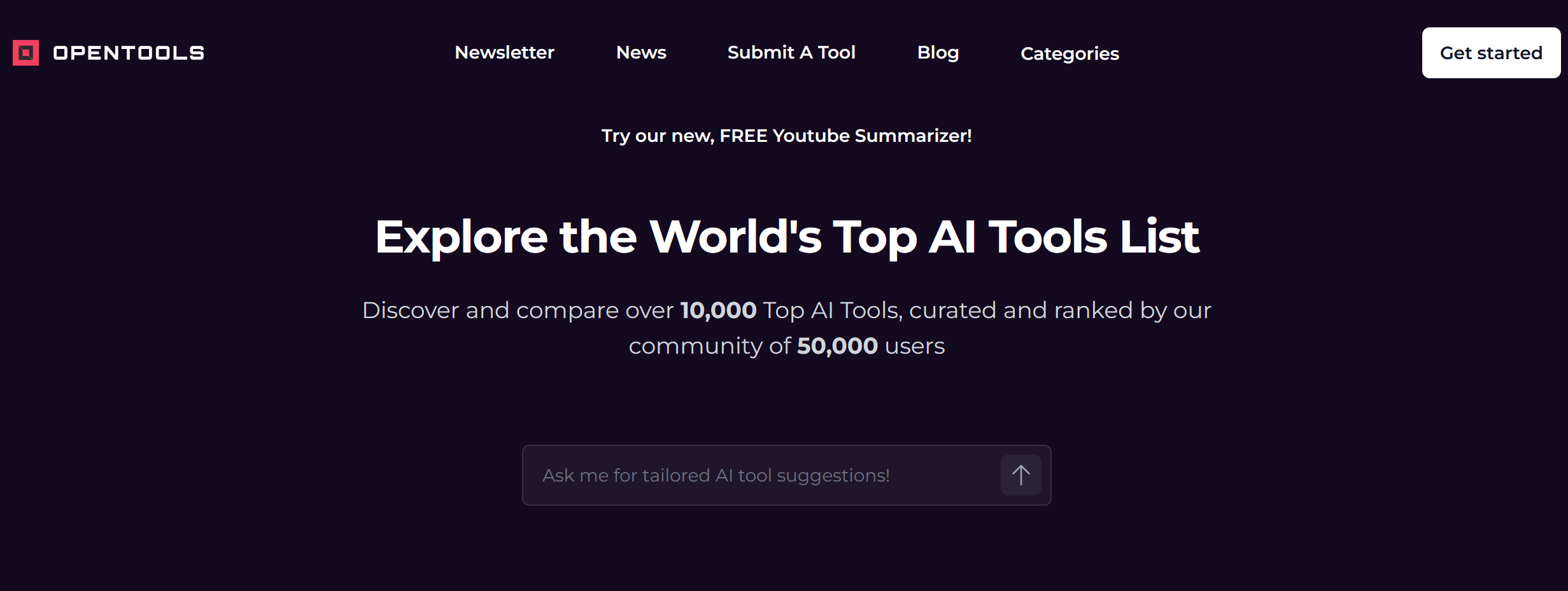Click the OPENTOOLS wordmark in header

(x=129, y=53)
